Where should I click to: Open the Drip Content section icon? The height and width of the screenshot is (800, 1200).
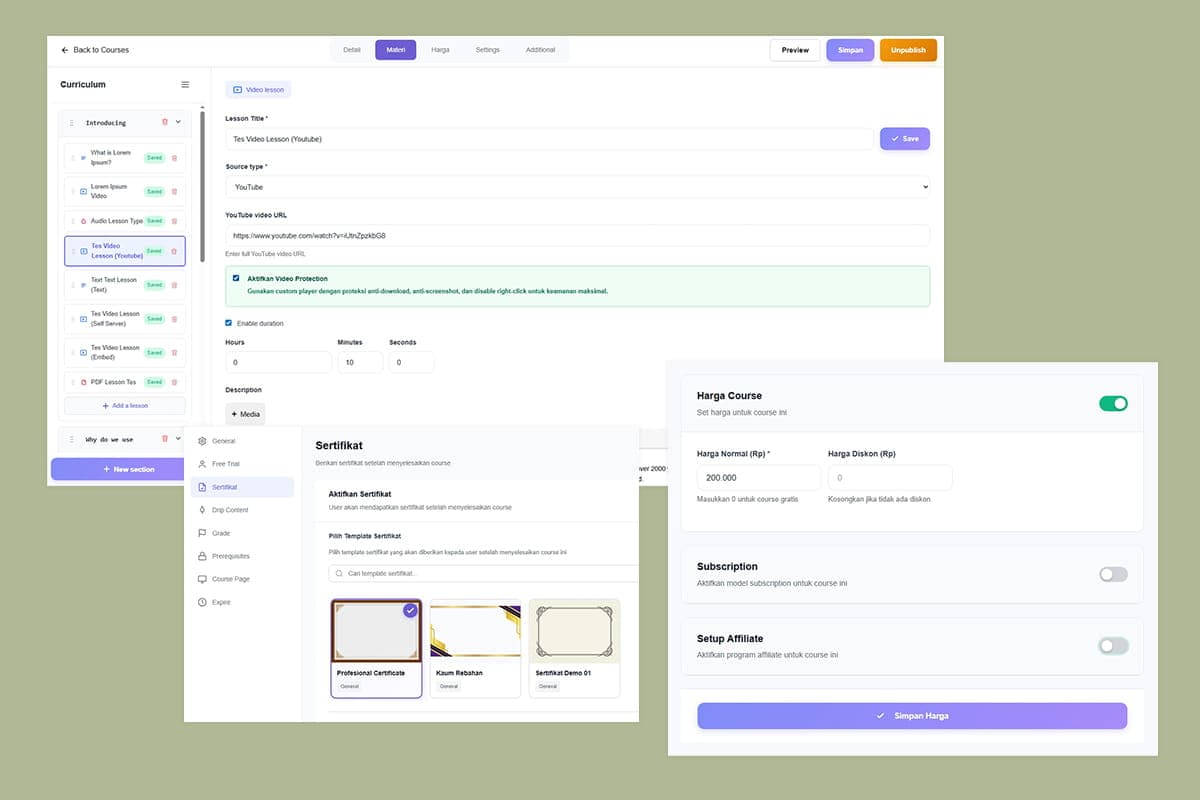coord(203,510)
